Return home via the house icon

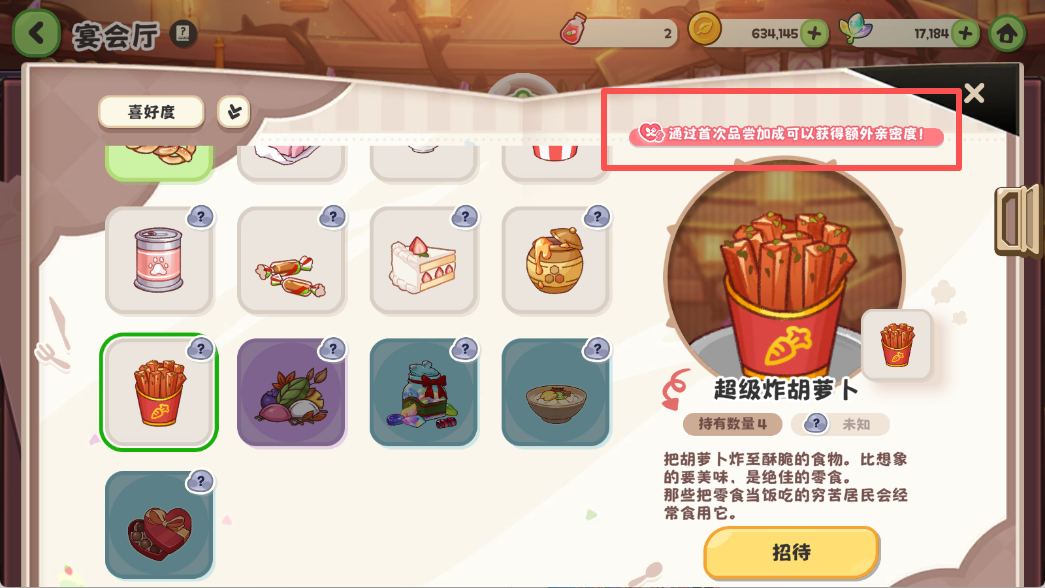[1007, 33]
